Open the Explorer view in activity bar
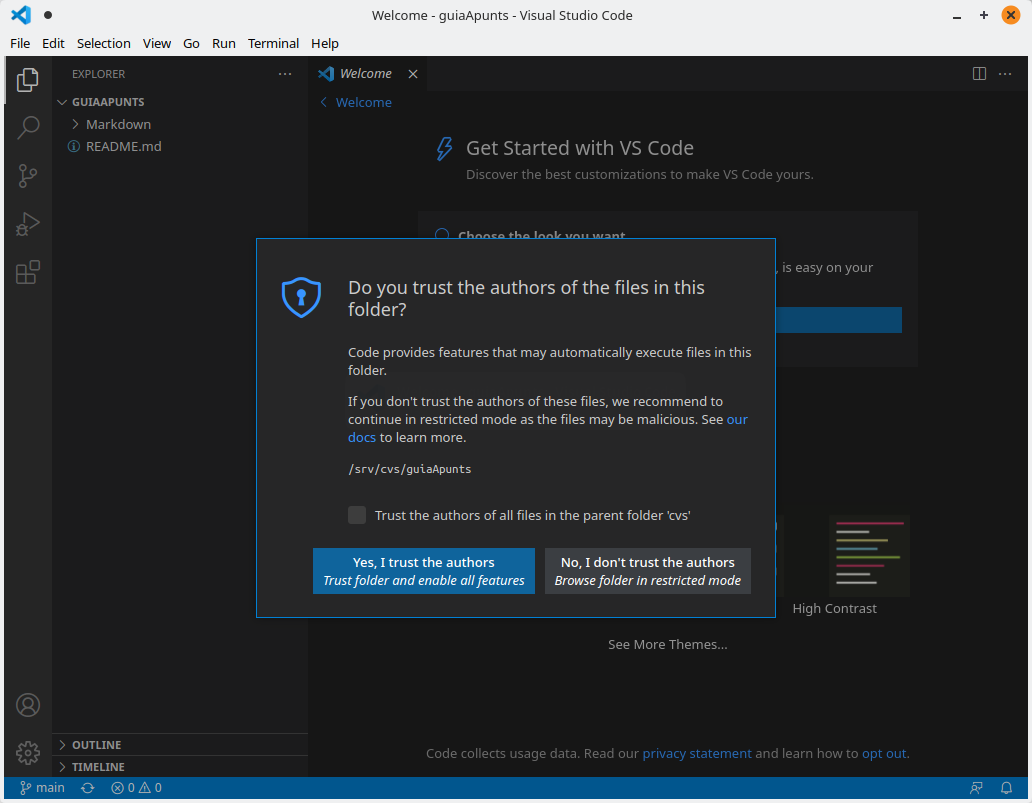The height and width of the screenshot is (803, 1032). point(28,80)
